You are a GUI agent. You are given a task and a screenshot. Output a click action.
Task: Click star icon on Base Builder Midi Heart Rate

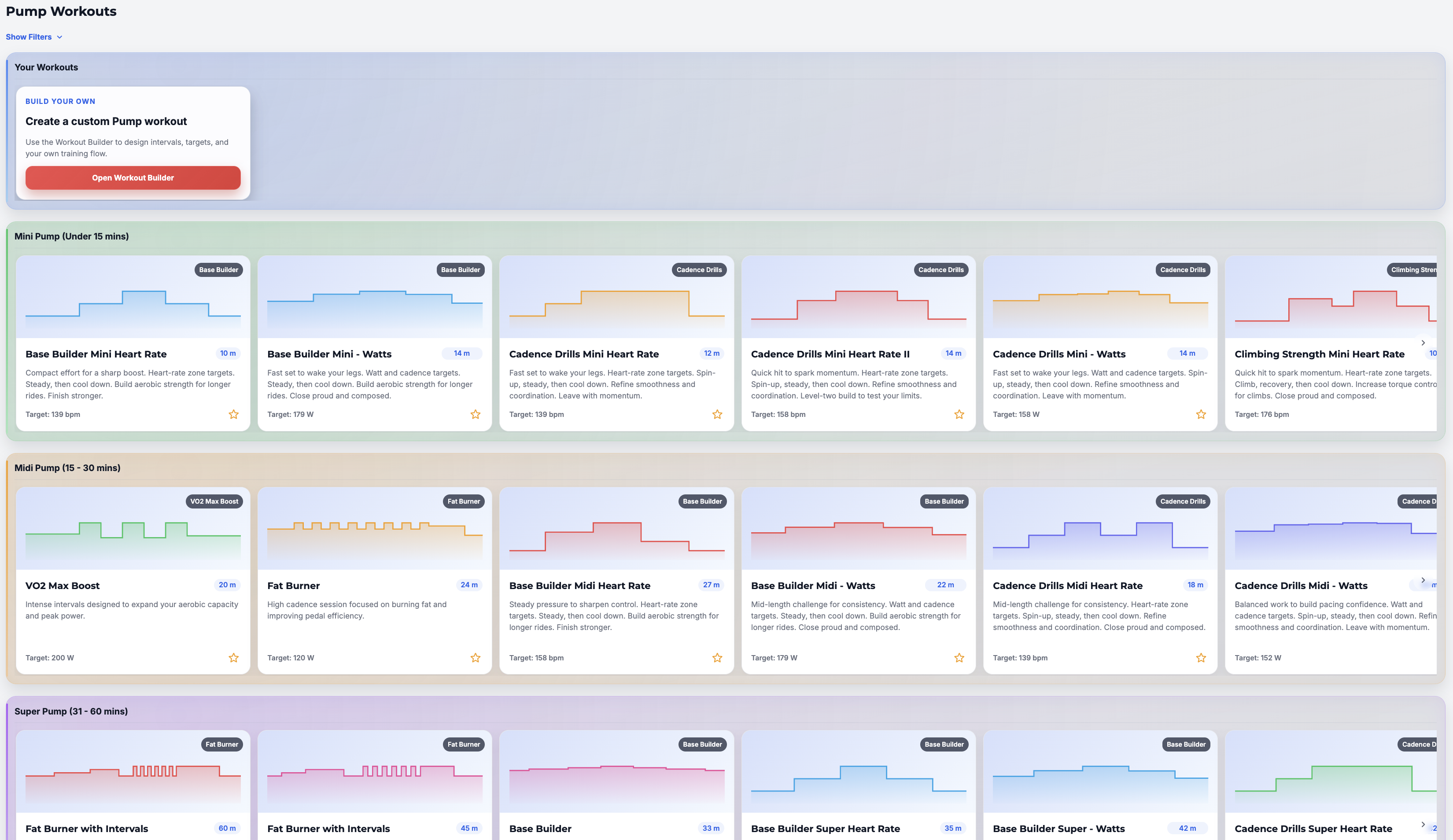(x=717, y=658)
